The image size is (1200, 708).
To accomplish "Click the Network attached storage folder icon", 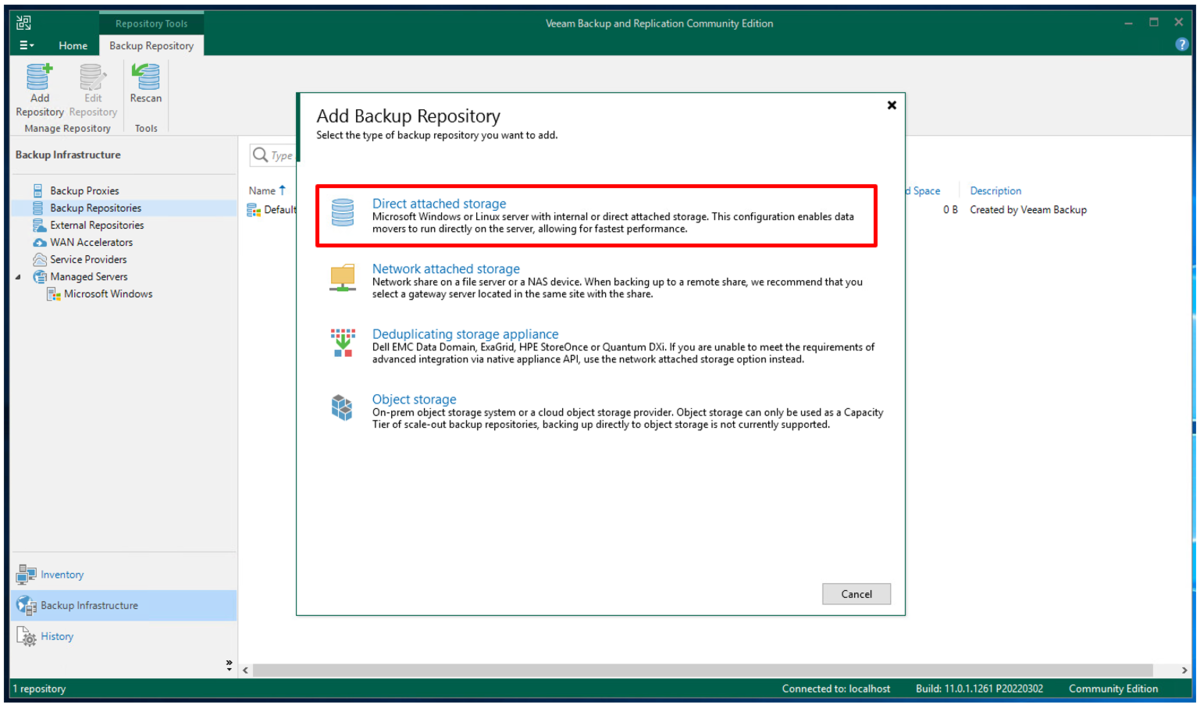I will [343, 277].
